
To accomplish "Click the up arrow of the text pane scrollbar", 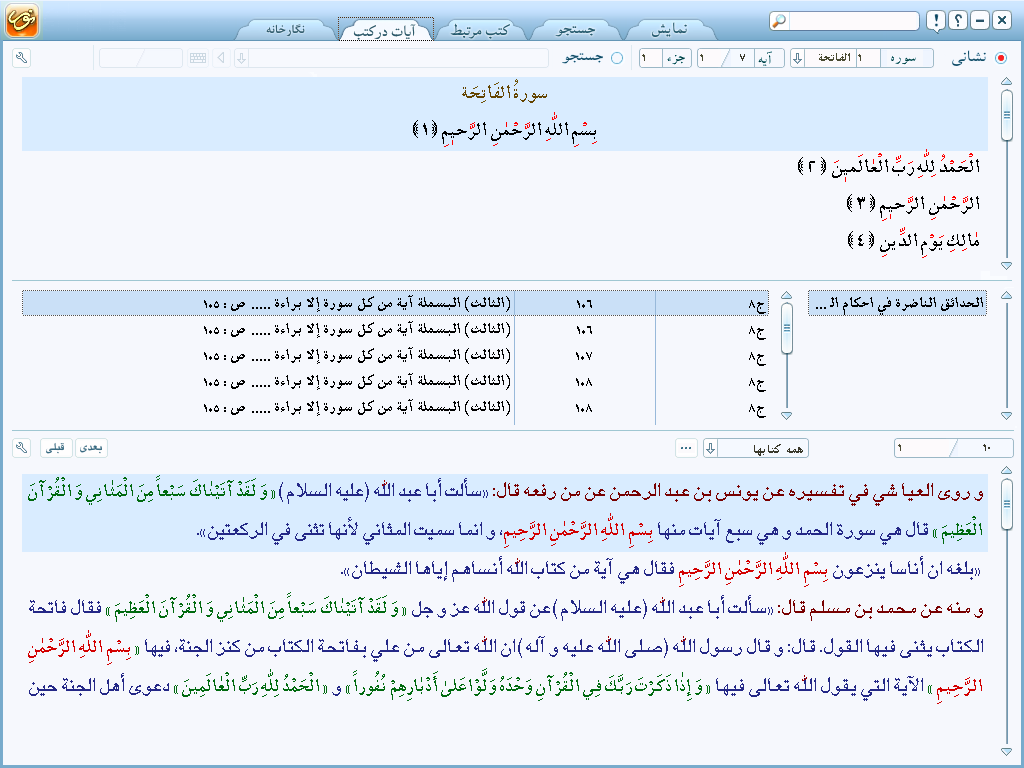I will click(1006, 470).
